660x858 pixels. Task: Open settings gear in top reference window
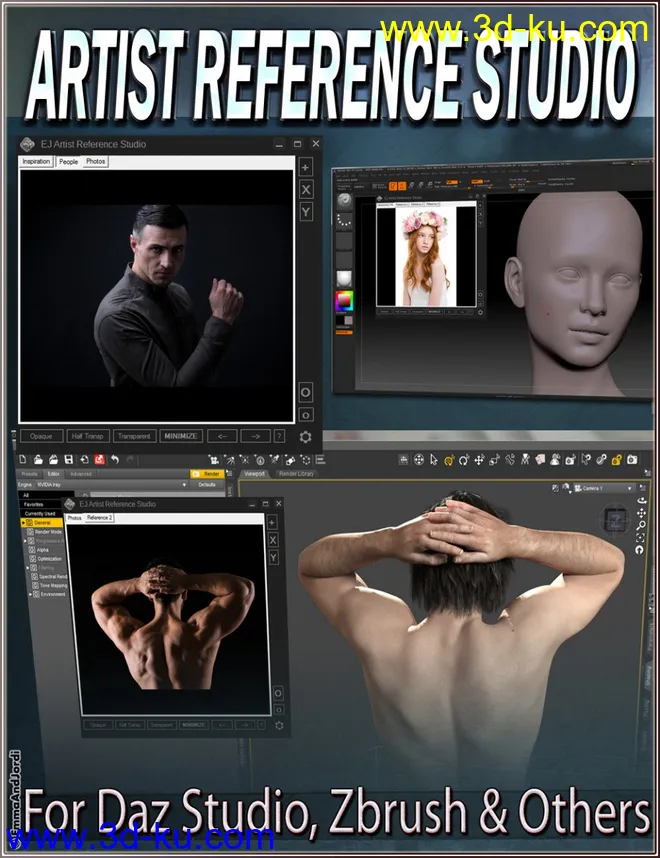[x=305, y=437]
